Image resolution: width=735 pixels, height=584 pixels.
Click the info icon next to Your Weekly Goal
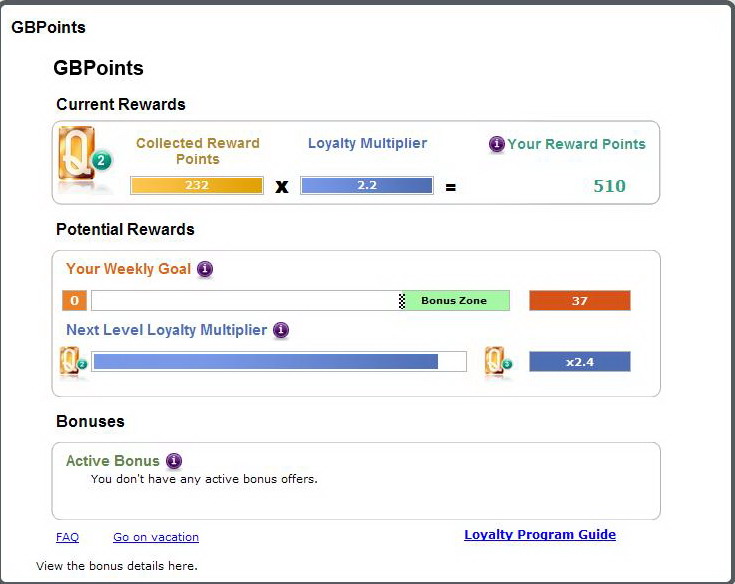coord(205,269)
